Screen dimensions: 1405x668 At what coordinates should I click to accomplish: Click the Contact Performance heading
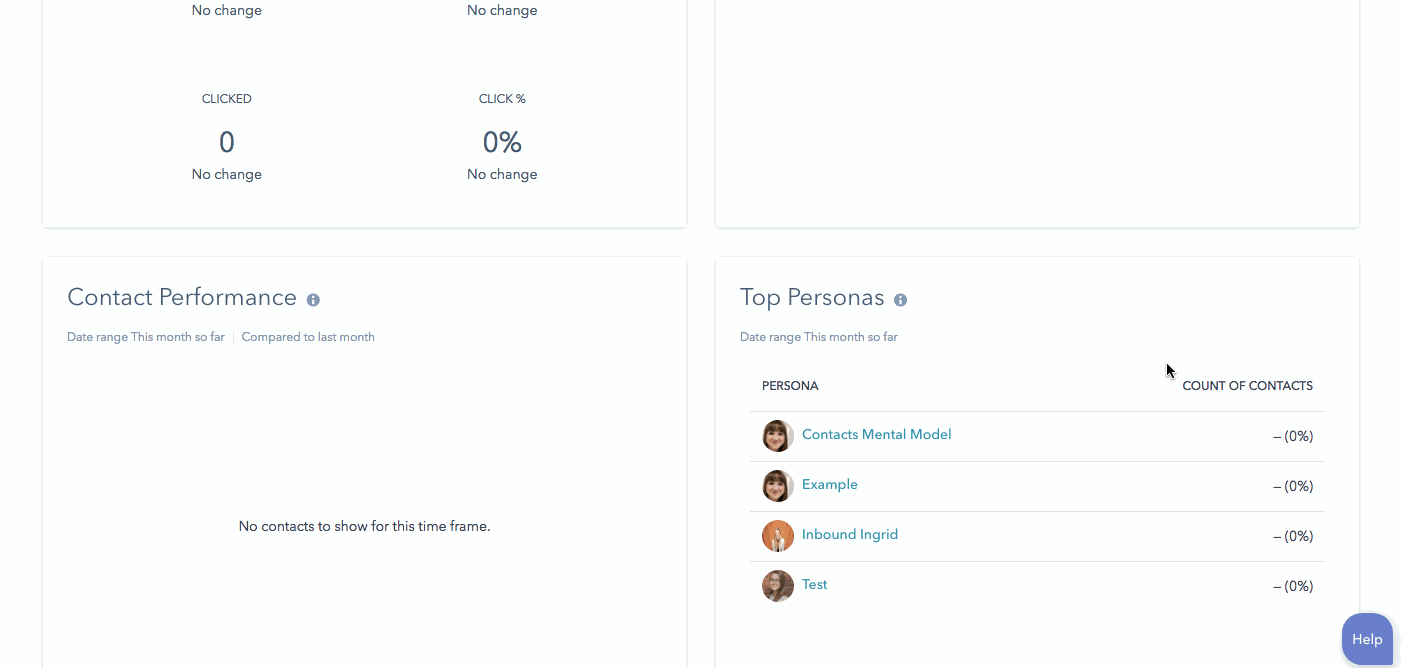point(182,298)
